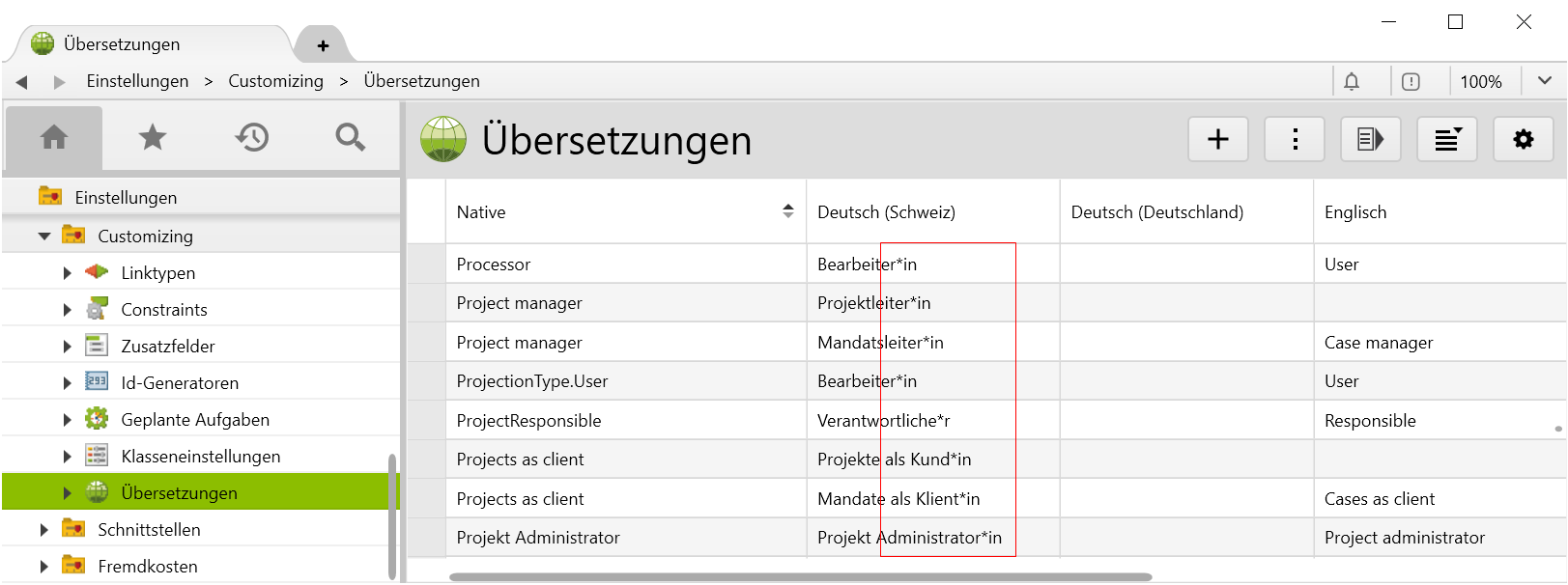Open the History clock tab
The height and width of the screenshot is (585, 1568).
[252, 138]
